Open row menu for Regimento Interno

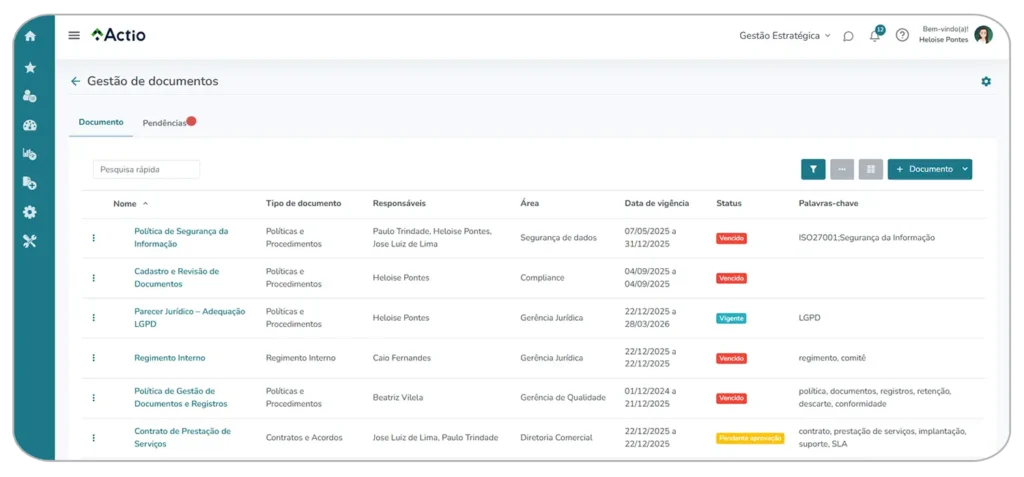click(94, 358)
